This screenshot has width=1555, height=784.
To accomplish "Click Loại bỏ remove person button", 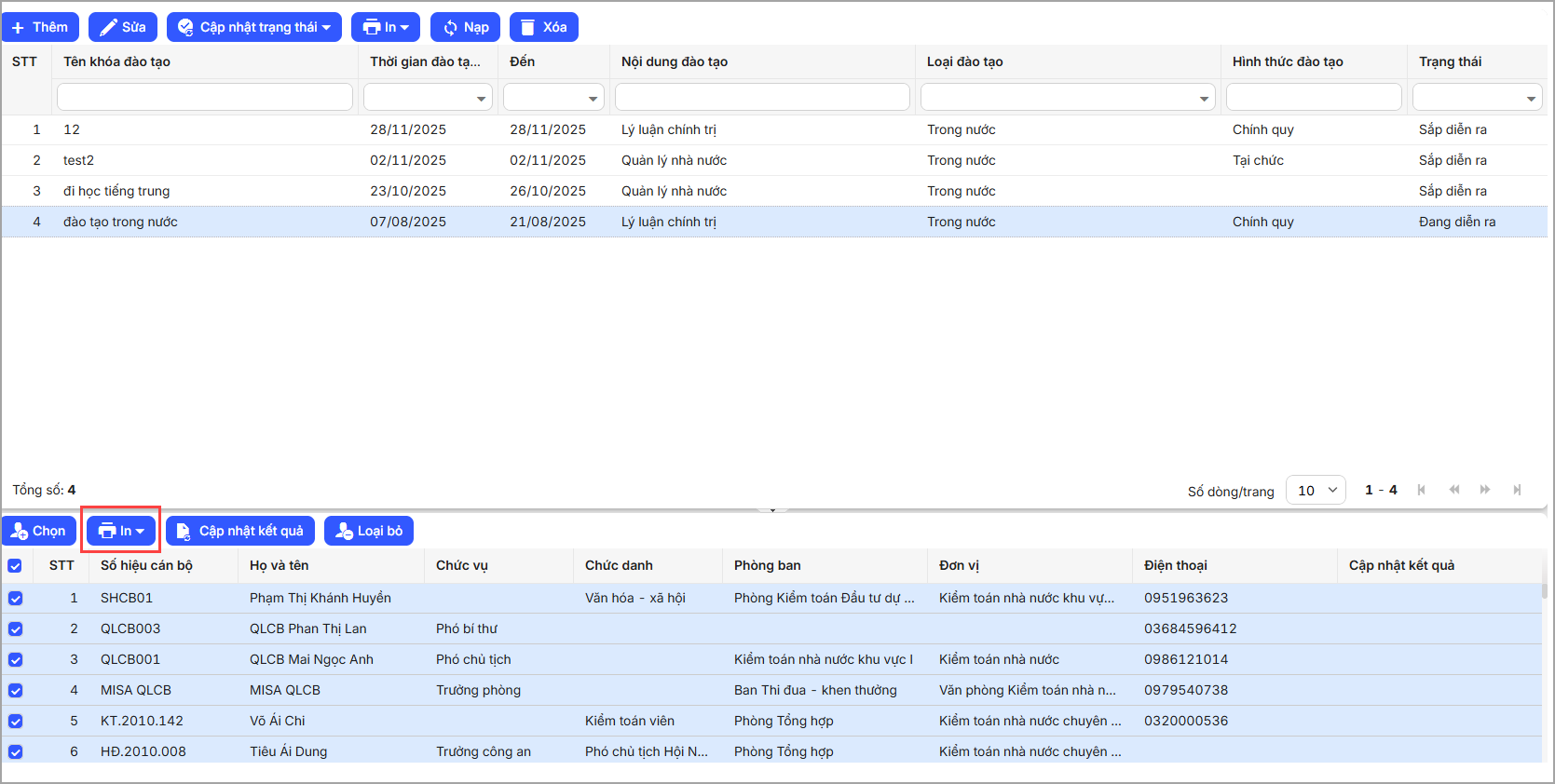I will pyautogui.click(x=369, y=531).
